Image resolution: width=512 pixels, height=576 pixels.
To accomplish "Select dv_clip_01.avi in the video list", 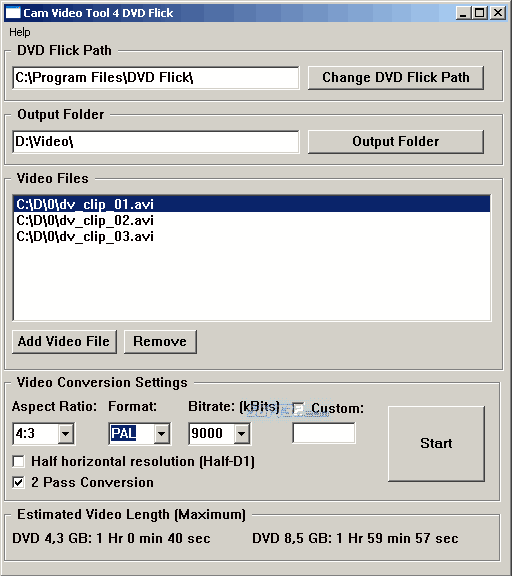I will coord(252,204).
